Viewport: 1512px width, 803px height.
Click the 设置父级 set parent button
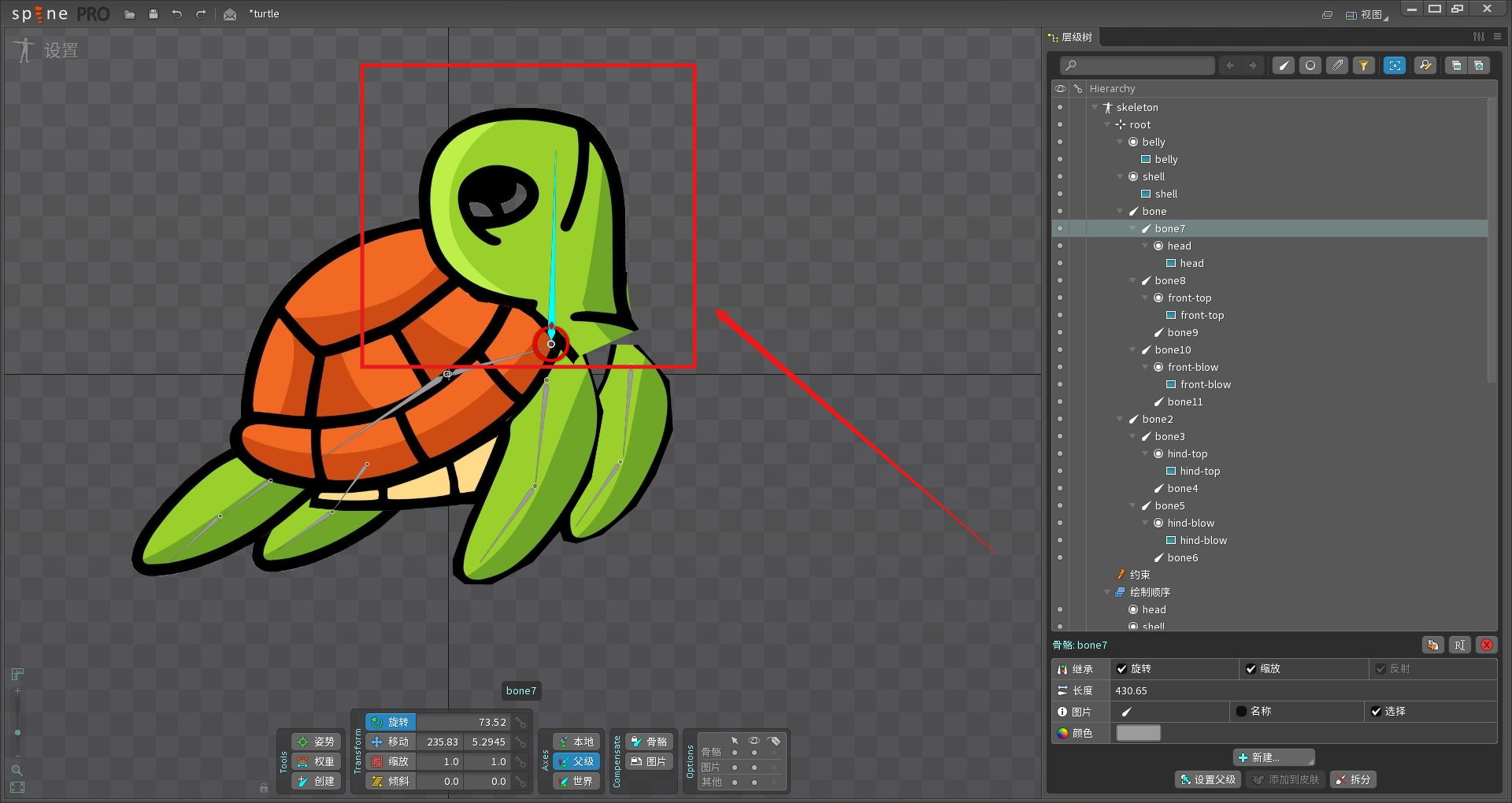point(1208,779)
